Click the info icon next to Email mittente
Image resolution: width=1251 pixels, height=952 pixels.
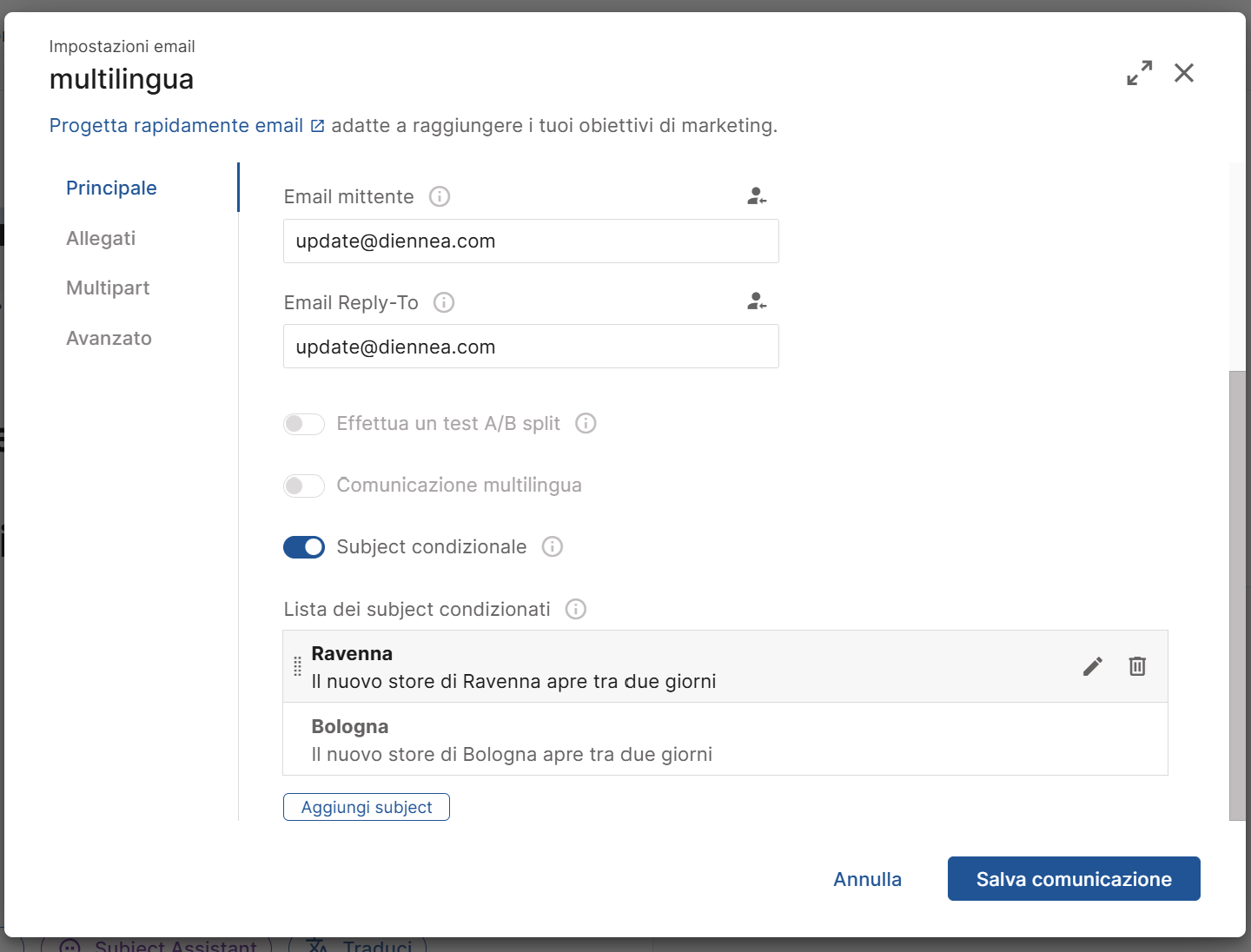click(440, 196)
